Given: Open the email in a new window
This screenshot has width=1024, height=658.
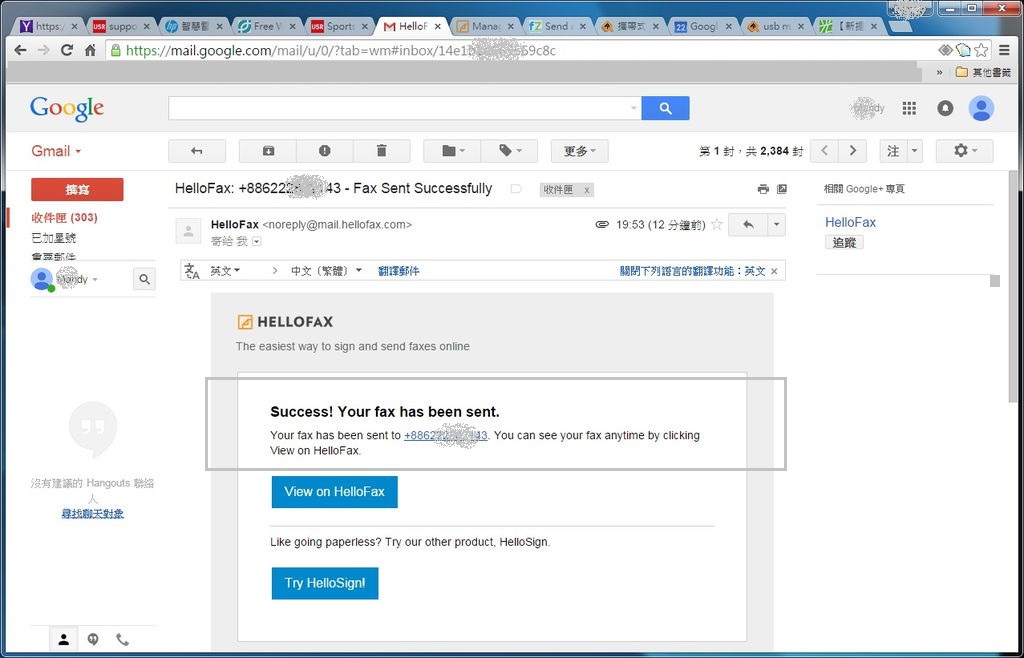Looking at the screenshot, I should 782,189.
